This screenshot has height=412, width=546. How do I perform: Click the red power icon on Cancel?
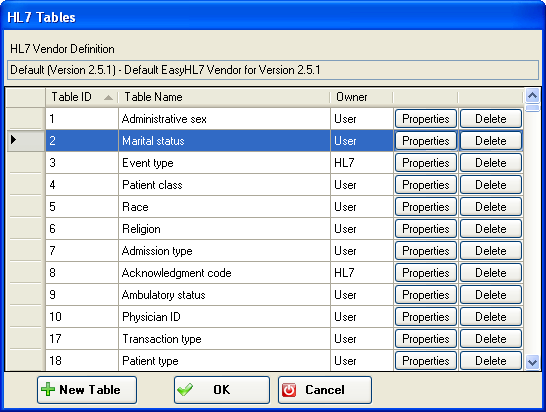(x=289, y=390)
